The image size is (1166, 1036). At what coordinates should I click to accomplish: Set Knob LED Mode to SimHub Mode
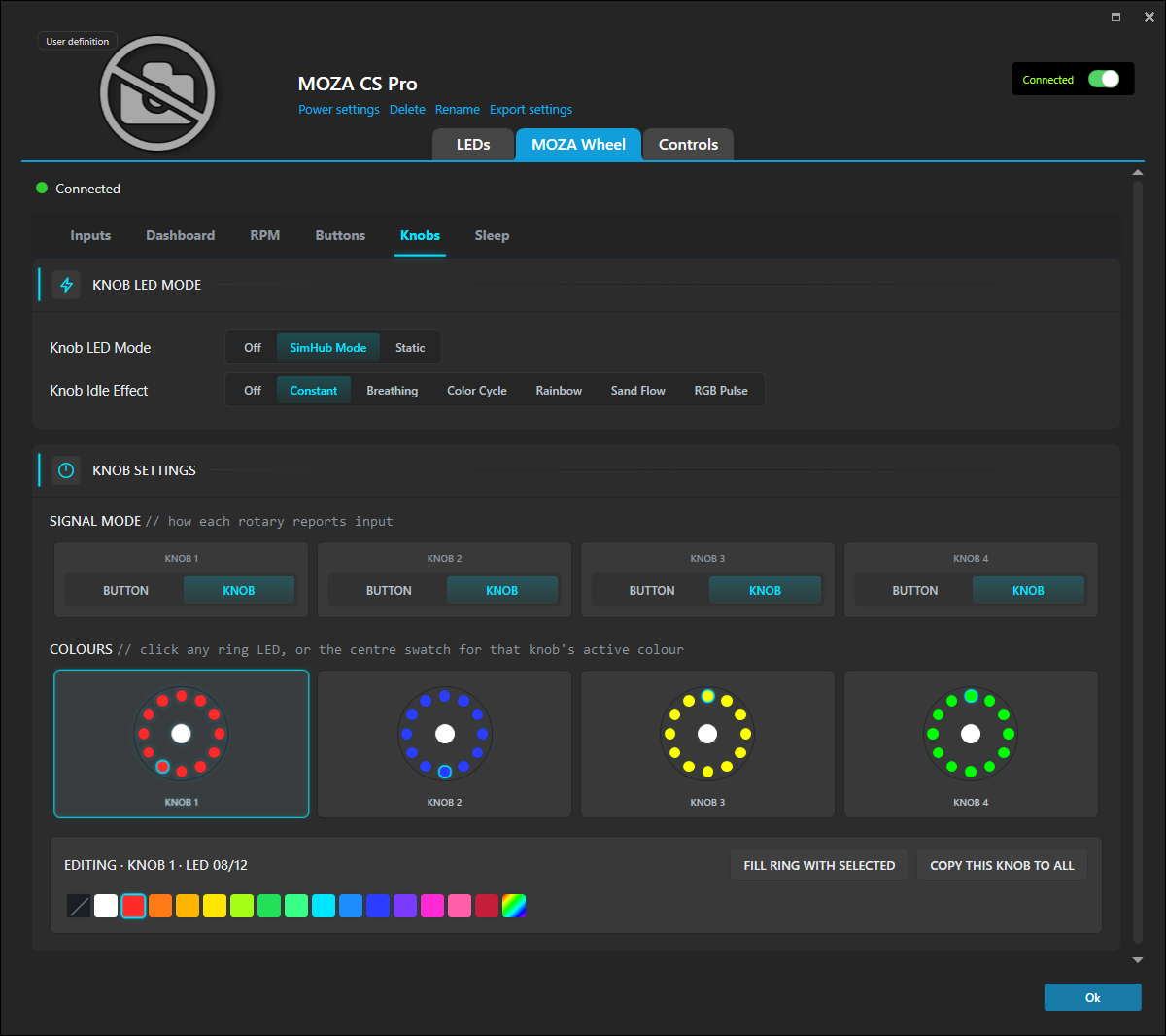coord(328,348)
